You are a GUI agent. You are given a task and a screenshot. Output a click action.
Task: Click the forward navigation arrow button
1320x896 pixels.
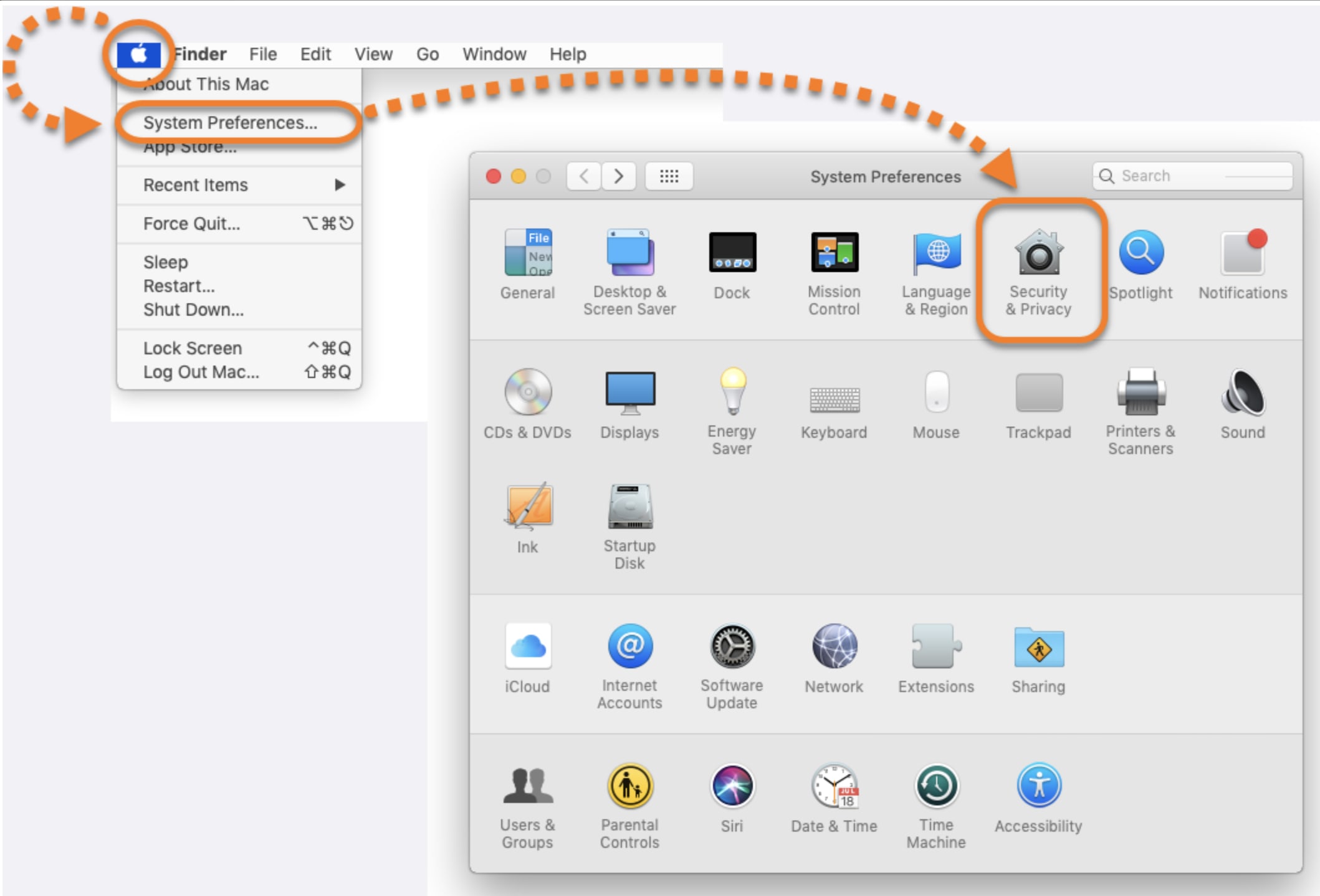tap(618, 176)
